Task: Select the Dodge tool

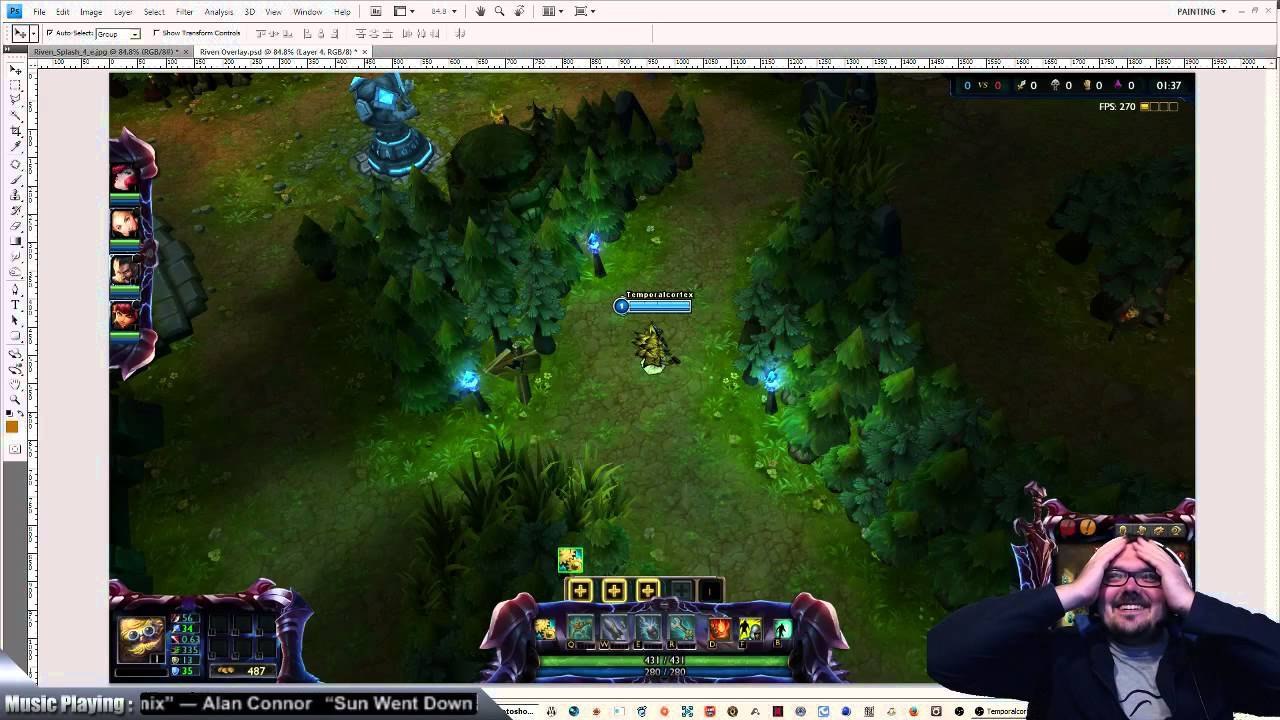Action: click(x=15, y=272)
